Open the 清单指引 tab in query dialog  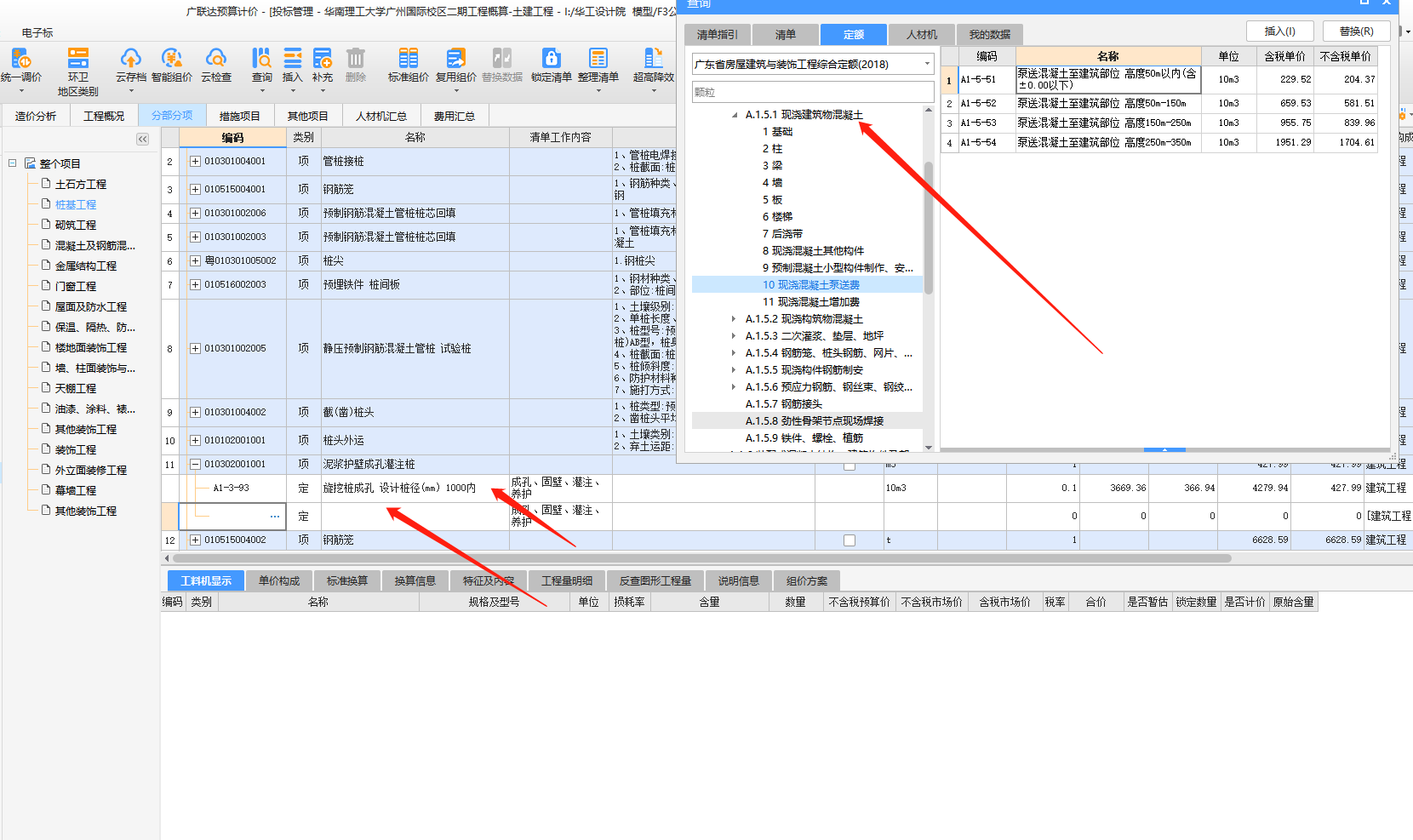click(718, 35)
